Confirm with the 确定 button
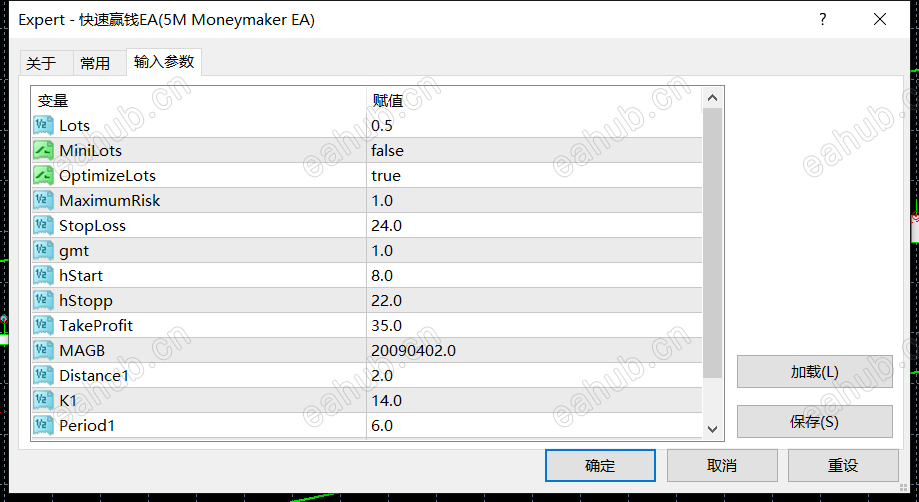Image resolution: width=919 pixels, height=502 pixels. coord(600,466)
